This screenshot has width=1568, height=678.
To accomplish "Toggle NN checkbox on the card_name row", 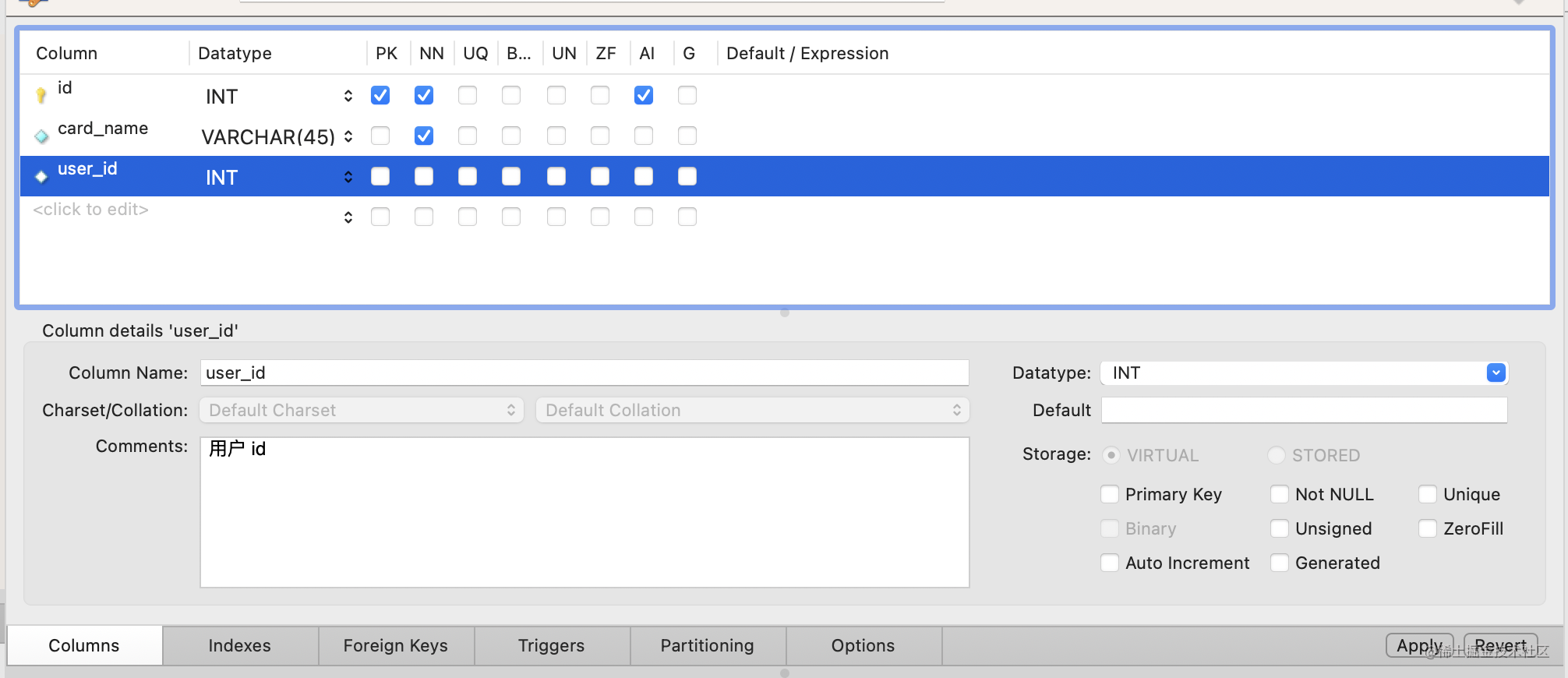I will pyautogui.click(x=424, y=136).
